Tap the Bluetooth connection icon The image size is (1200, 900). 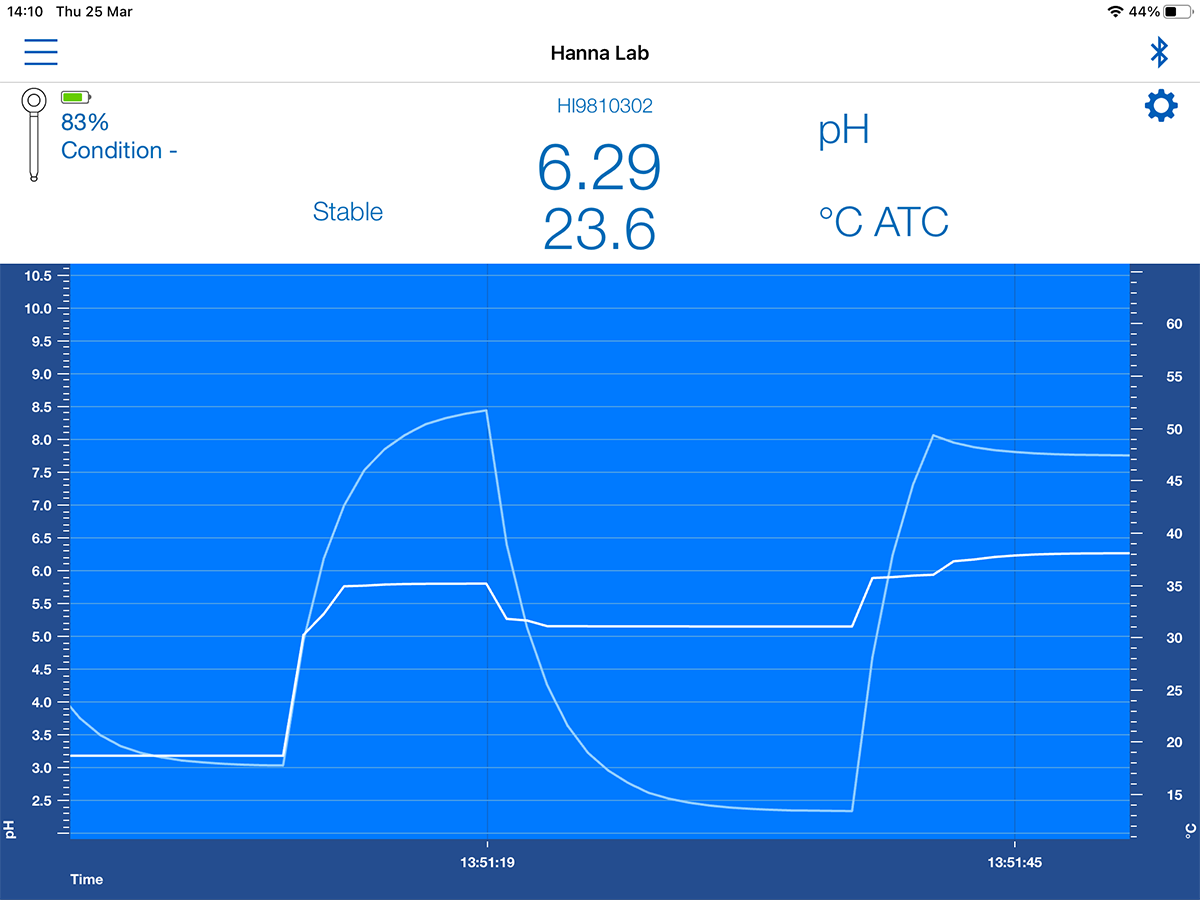pyautogui.click(x=1159, y=52)
